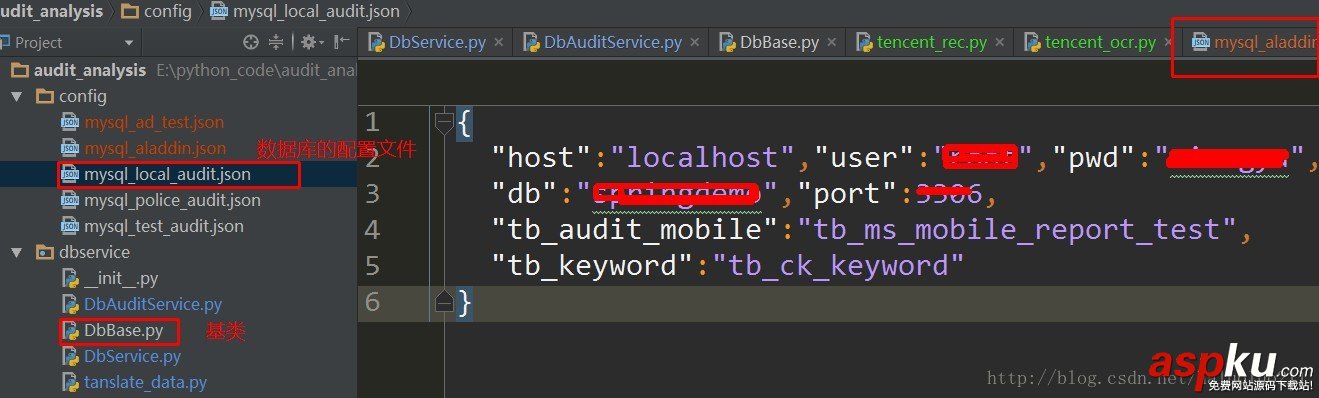Switch to the tencent_ocr.py editor tab
This screenshot has width=1319, height=398.
(x=1100, y=43)
